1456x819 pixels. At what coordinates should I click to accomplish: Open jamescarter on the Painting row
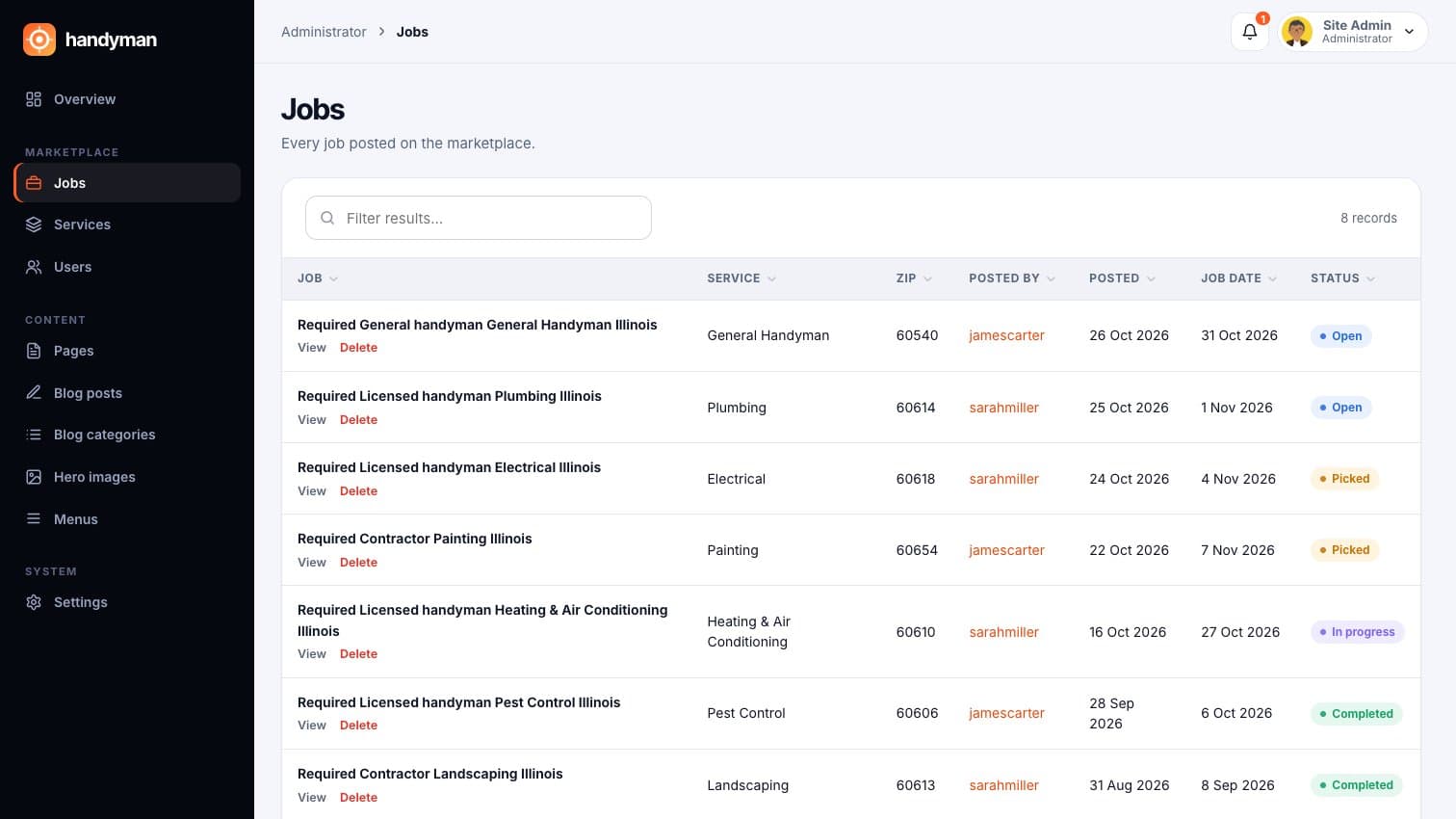pos(1006,550)
